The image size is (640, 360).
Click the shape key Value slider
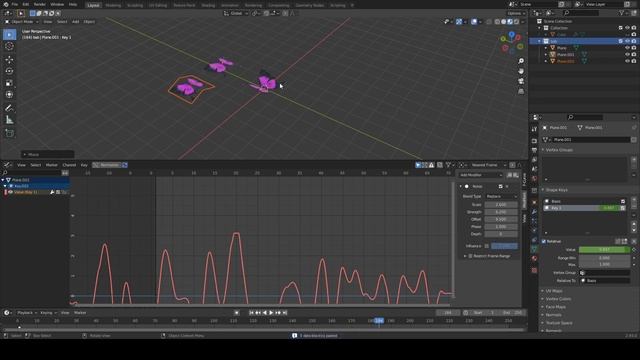[604, 249]
